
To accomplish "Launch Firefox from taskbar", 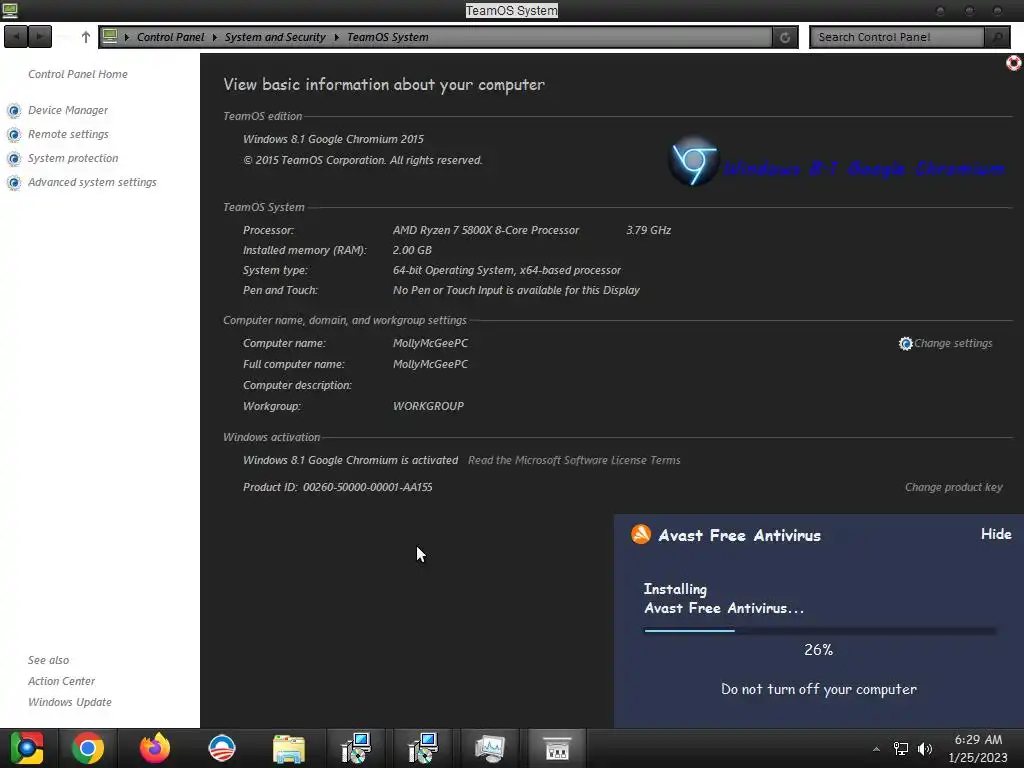I will pos(155,748).
